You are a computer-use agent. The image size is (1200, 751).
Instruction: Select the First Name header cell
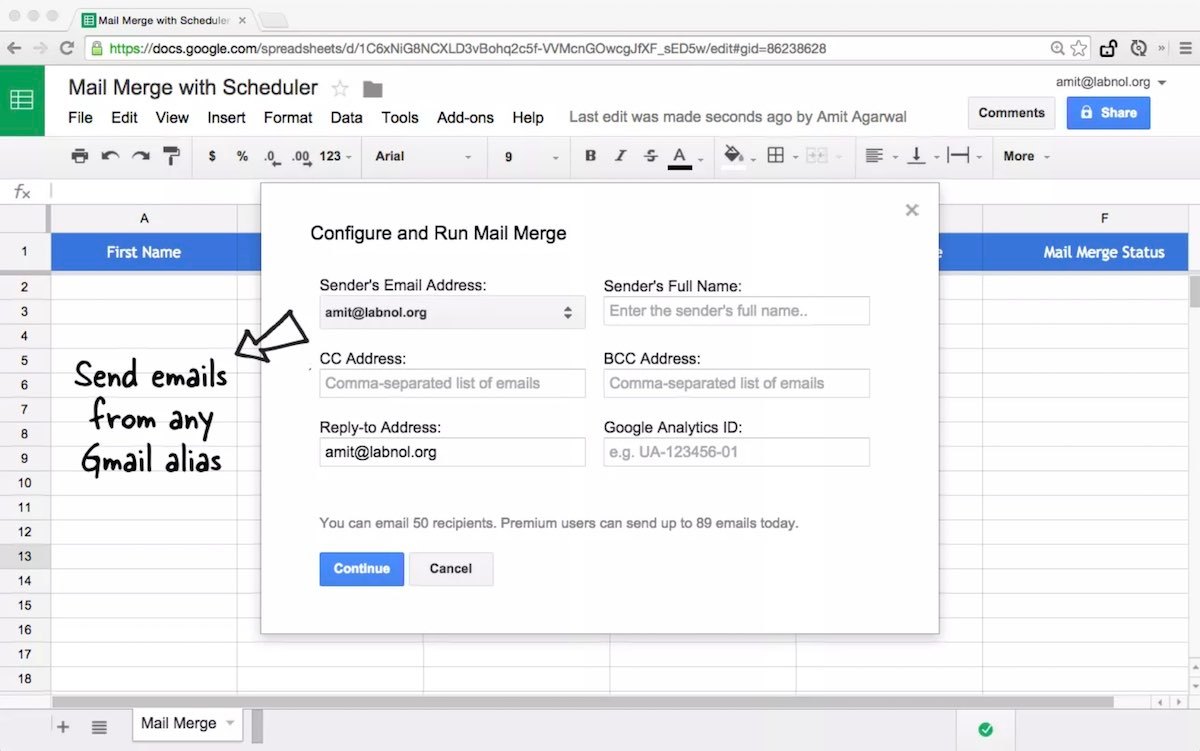point(144,252)
